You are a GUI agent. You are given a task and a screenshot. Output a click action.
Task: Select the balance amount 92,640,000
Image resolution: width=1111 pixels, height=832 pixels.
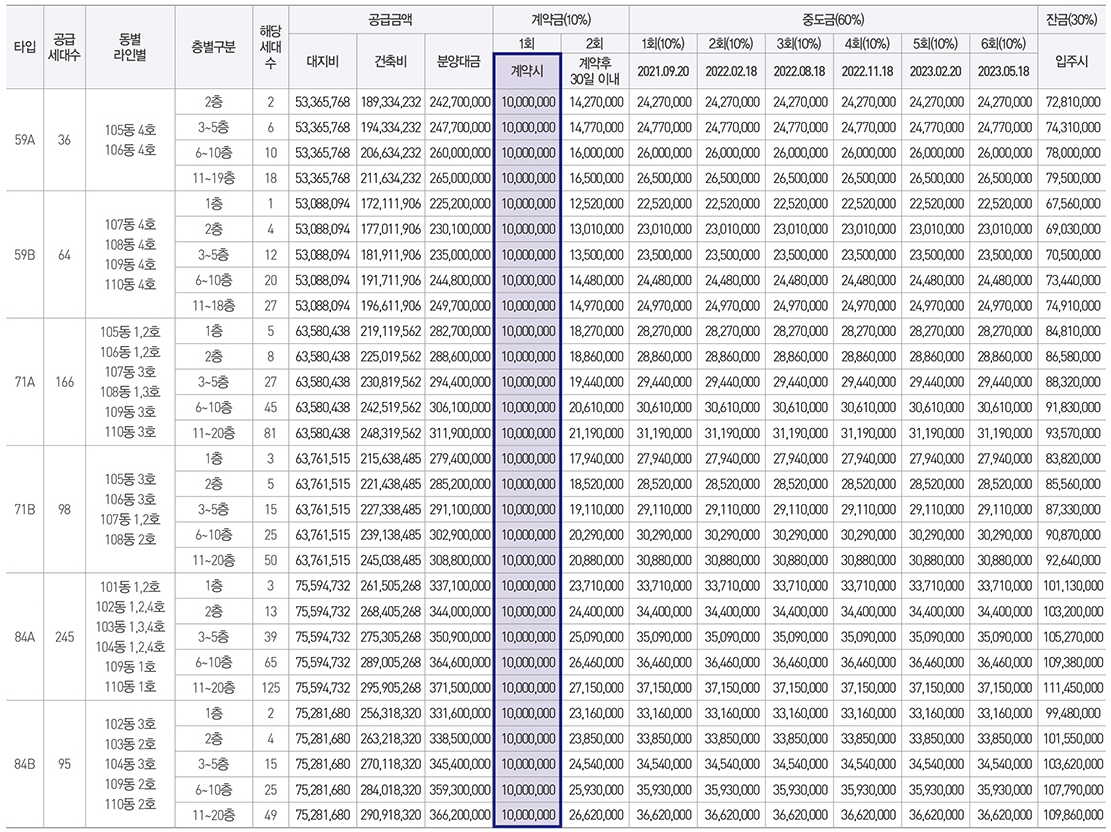point(1073,560)
